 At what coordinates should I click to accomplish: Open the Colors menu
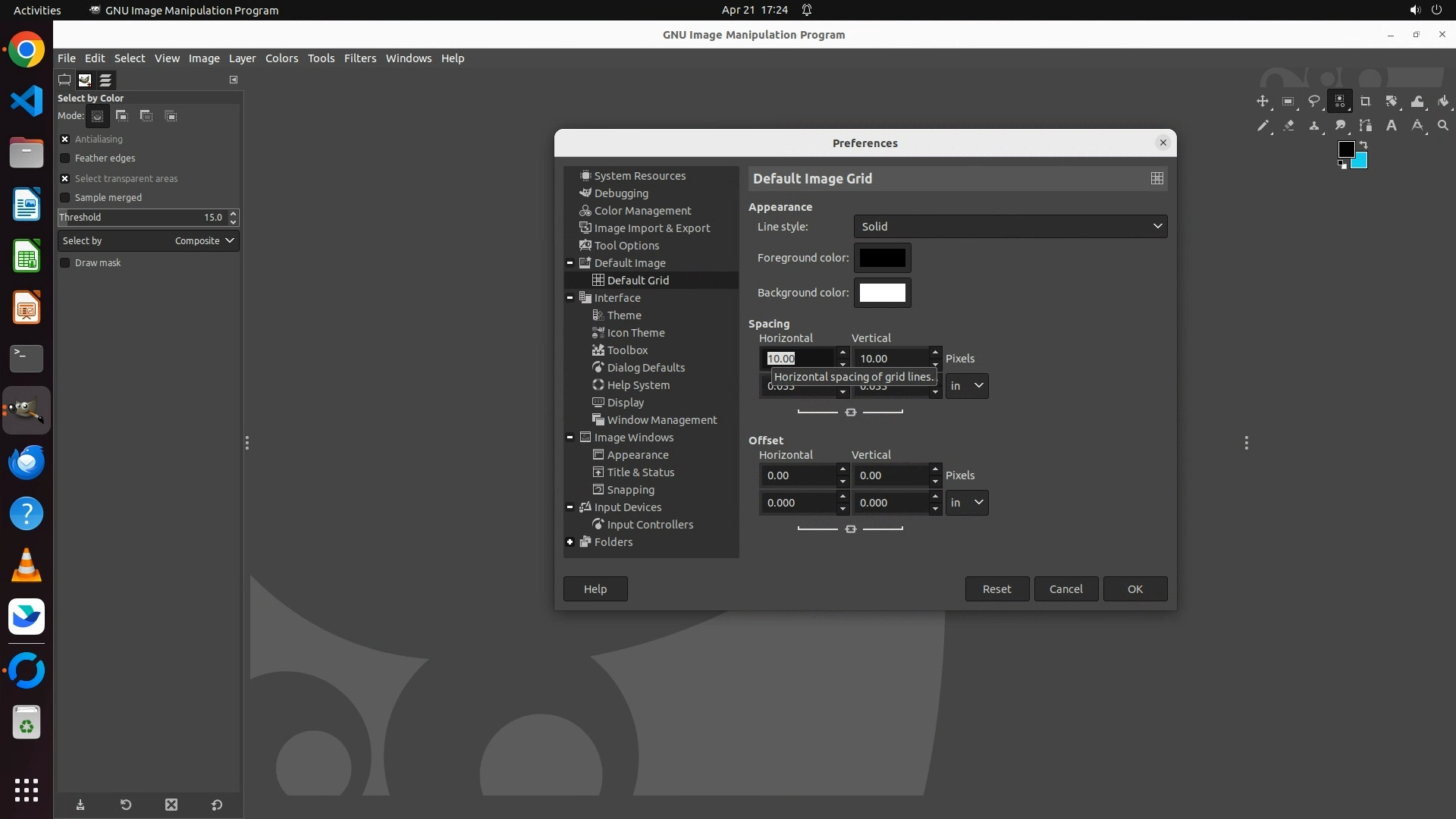[281, 58]
